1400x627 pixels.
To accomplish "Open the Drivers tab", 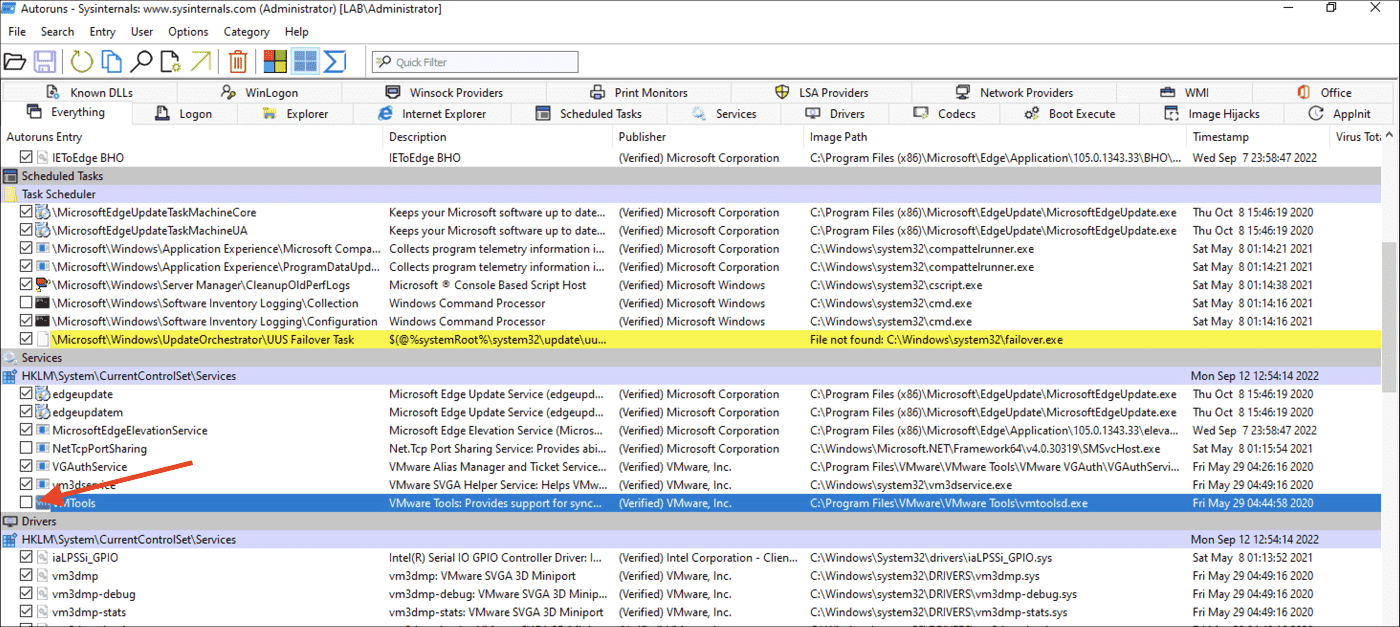I will pos(838,113).
